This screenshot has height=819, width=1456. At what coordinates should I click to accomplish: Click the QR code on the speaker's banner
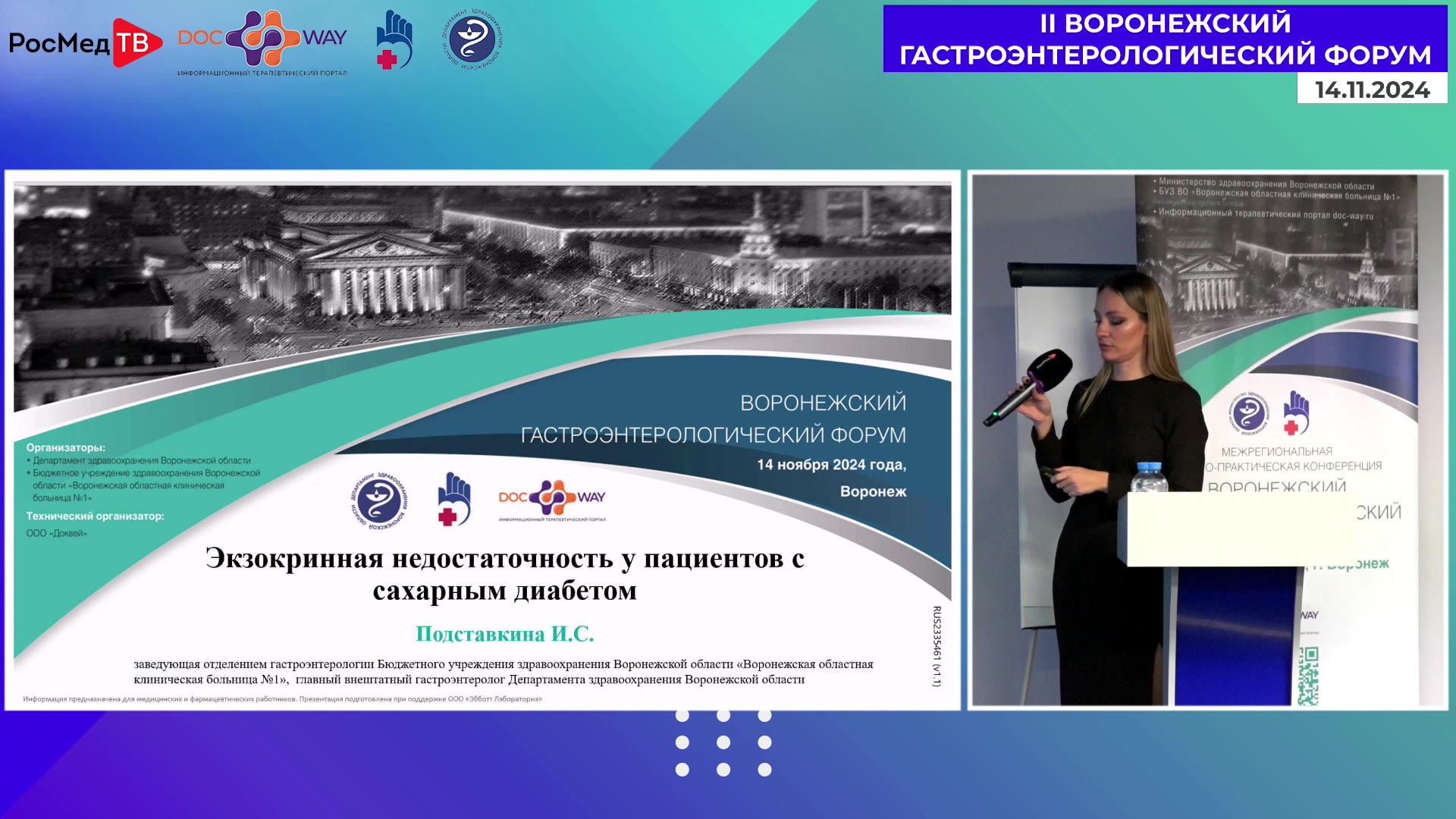(x=1308, y=676)
